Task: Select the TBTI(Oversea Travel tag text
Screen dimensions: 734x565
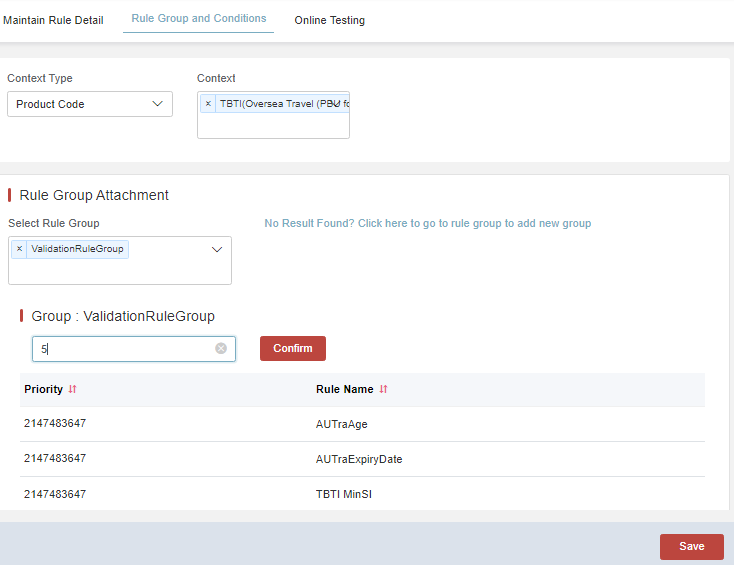Action: pos(284,103)
